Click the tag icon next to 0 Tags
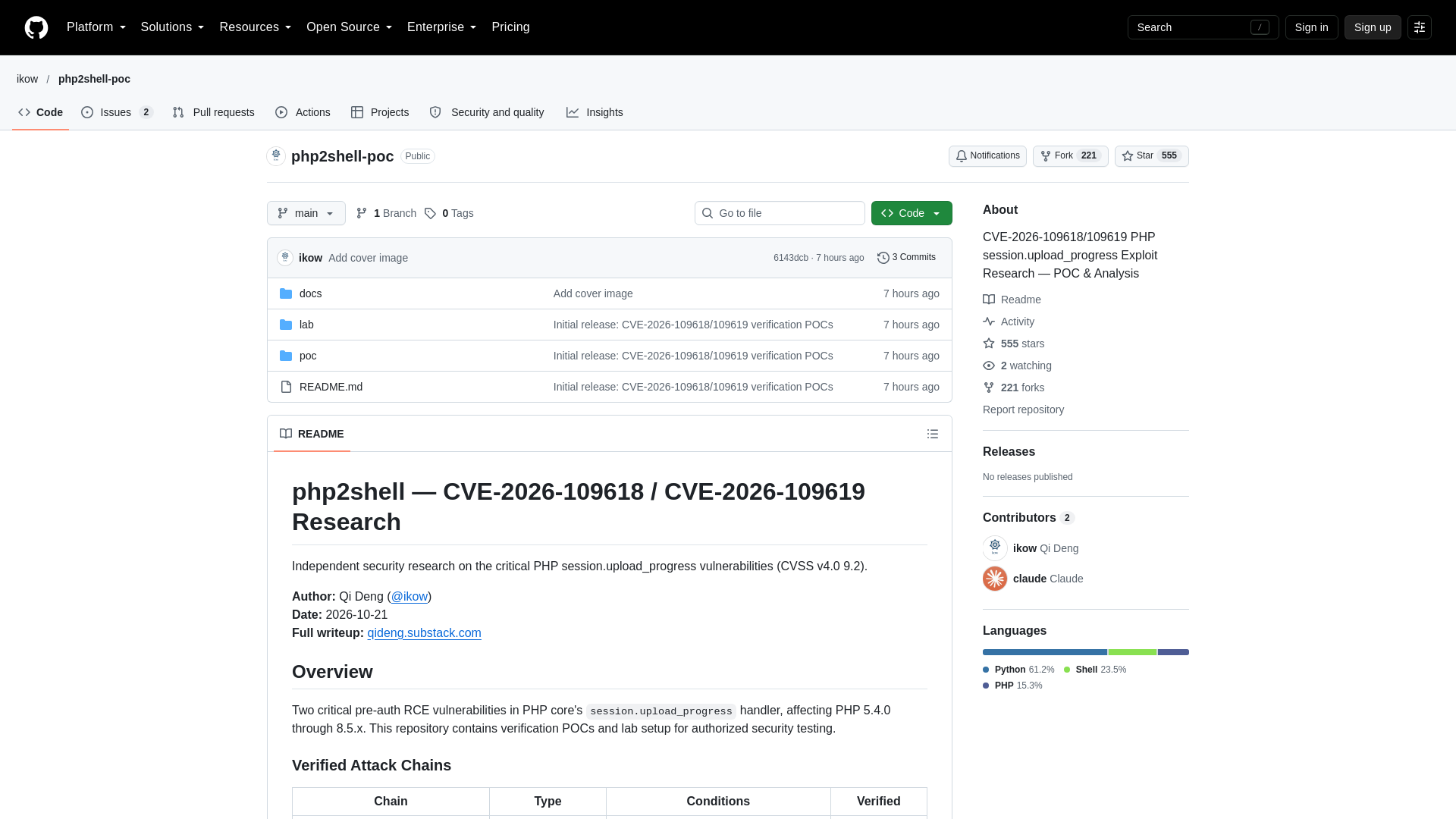Image resolution: width=1456 pixels, height=819 pixels. click(430, 213)
